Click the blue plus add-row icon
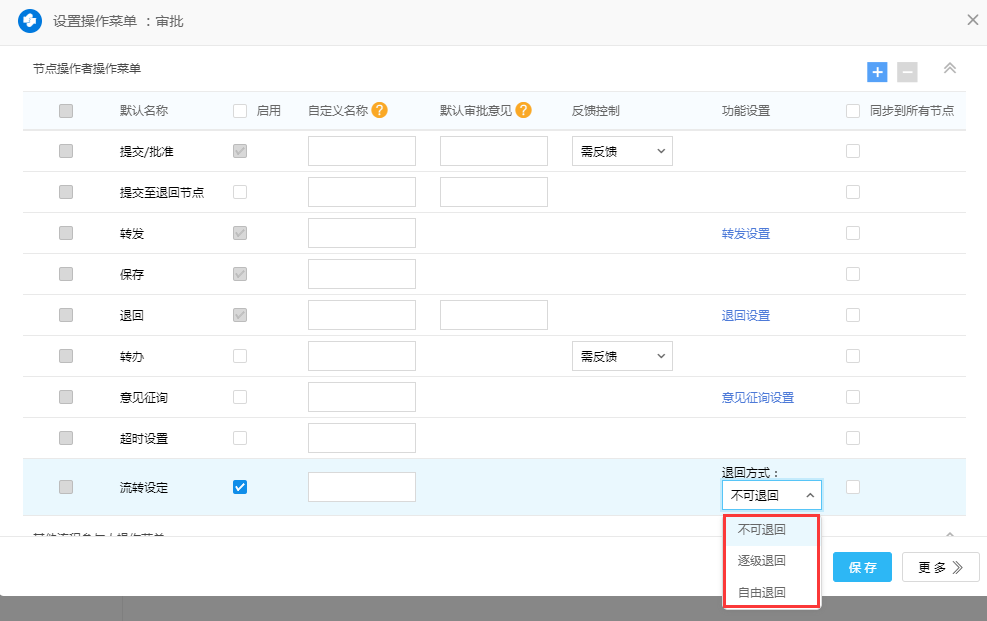The height and width of the screenshot is (621, 987). coord(877,72)
